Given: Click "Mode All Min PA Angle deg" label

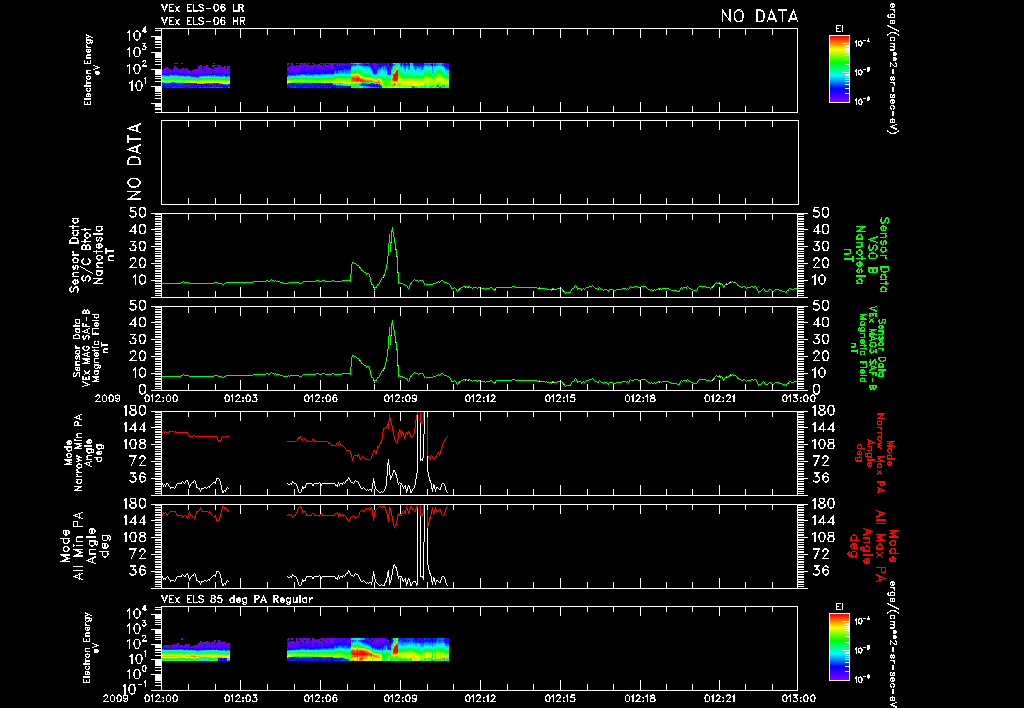Looking at the screenshot, I should [87, 545].
